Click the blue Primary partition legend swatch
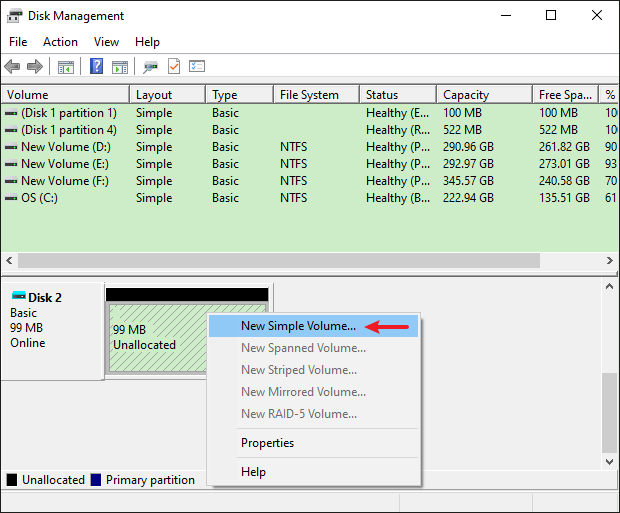 pos(96,480)
